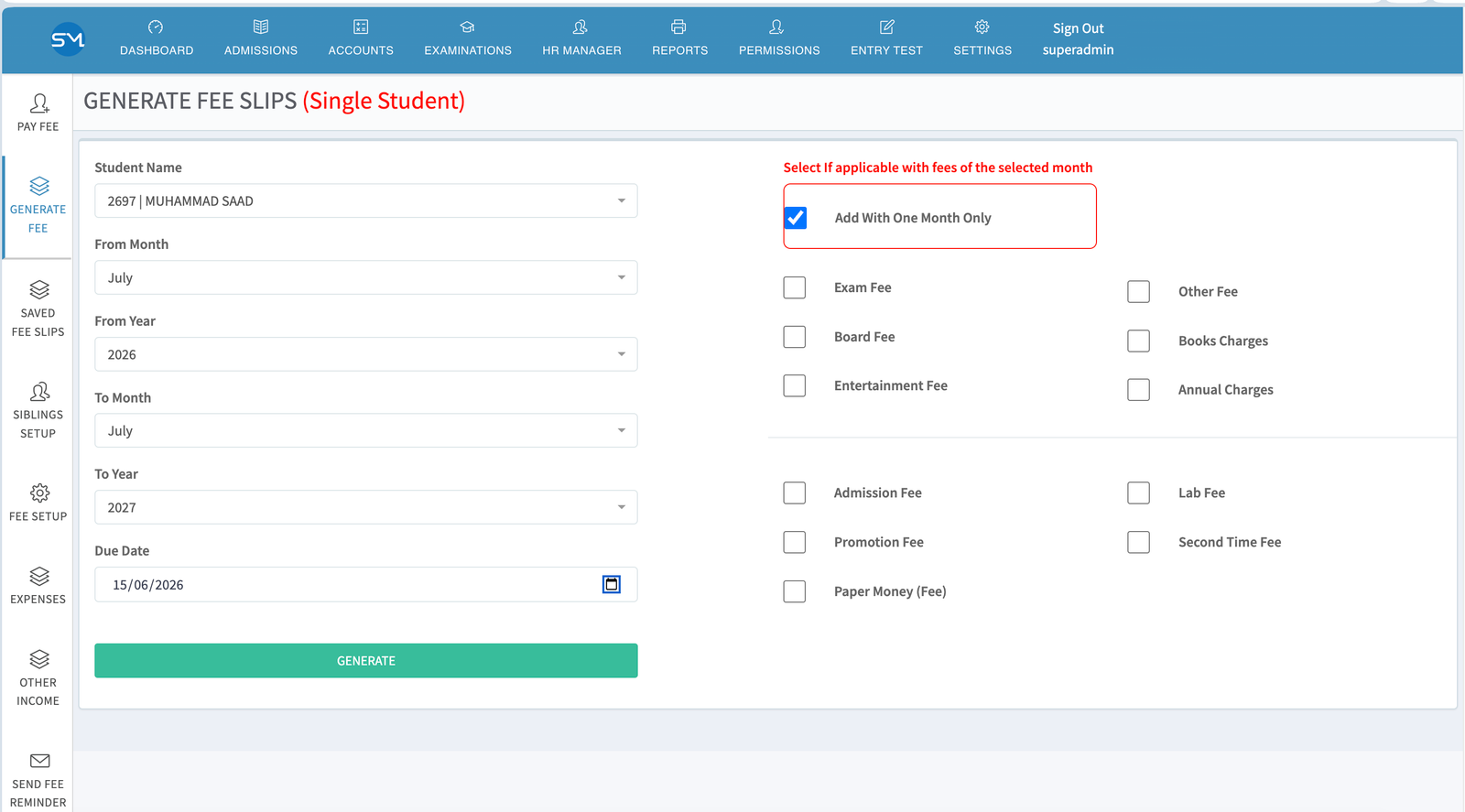Screen dimensions: 1465x812
Task: Open ACCOUNTS menu label
Action: coord(361,50)
